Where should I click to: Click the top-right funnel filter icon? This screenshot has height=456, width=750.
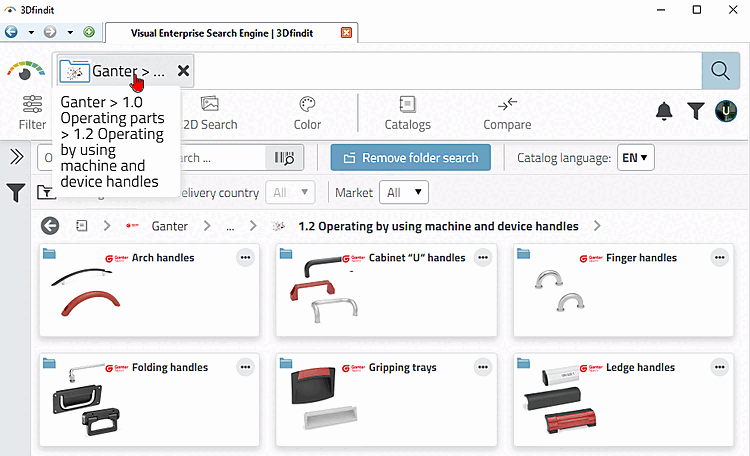tap(696, 111)
